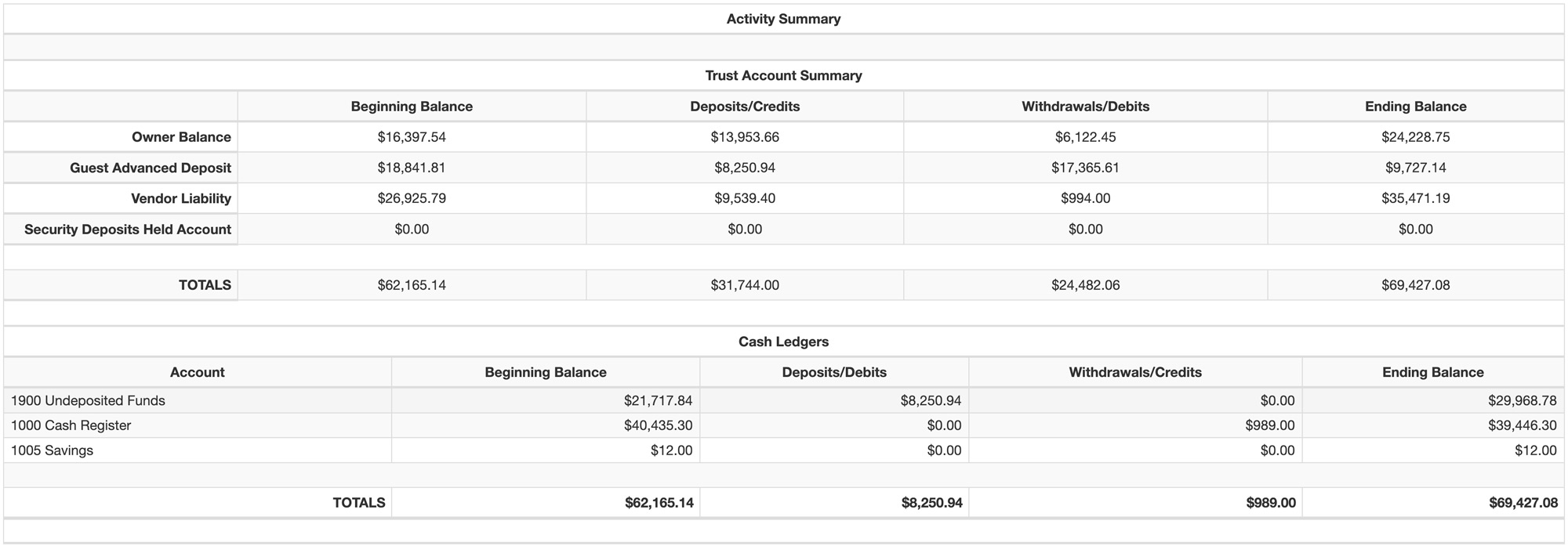This screenshot has width=1568, height=546.
Task: Click the Account column header
Action: pyautogui.click(x=197, y=372)
